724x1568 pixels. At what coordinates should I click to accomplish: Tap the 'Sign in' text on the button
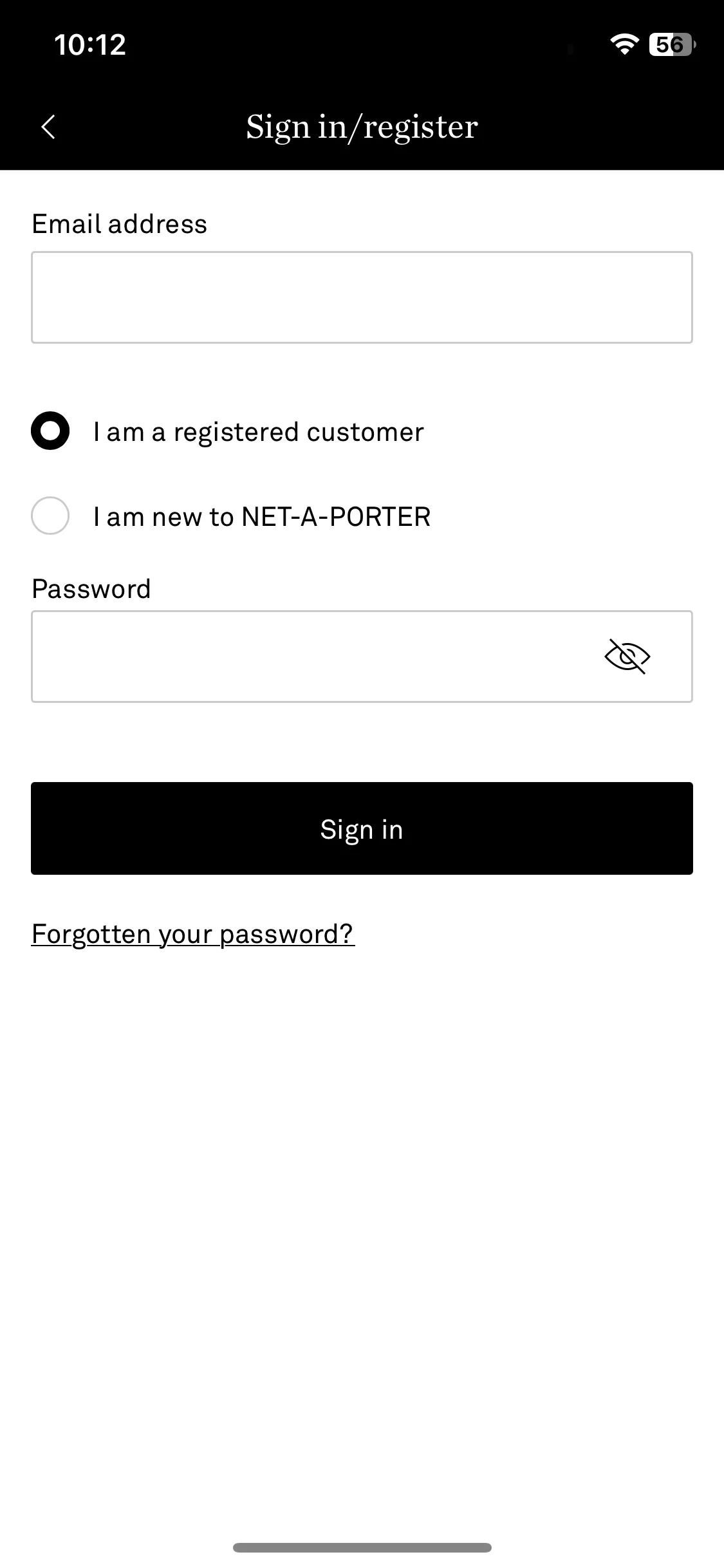click(362, 830)
